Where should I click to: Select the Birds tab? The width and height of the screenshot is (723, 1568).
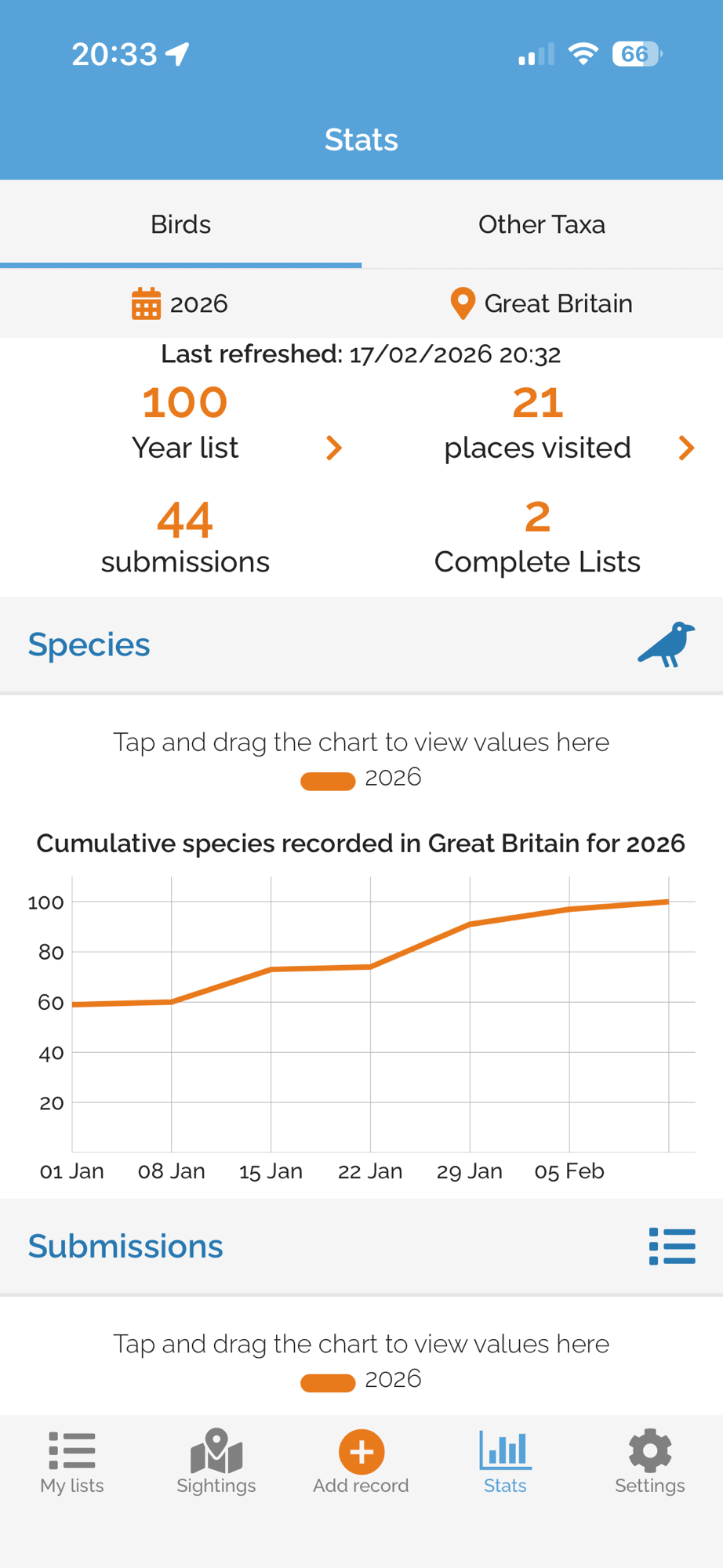click(180, 224)
